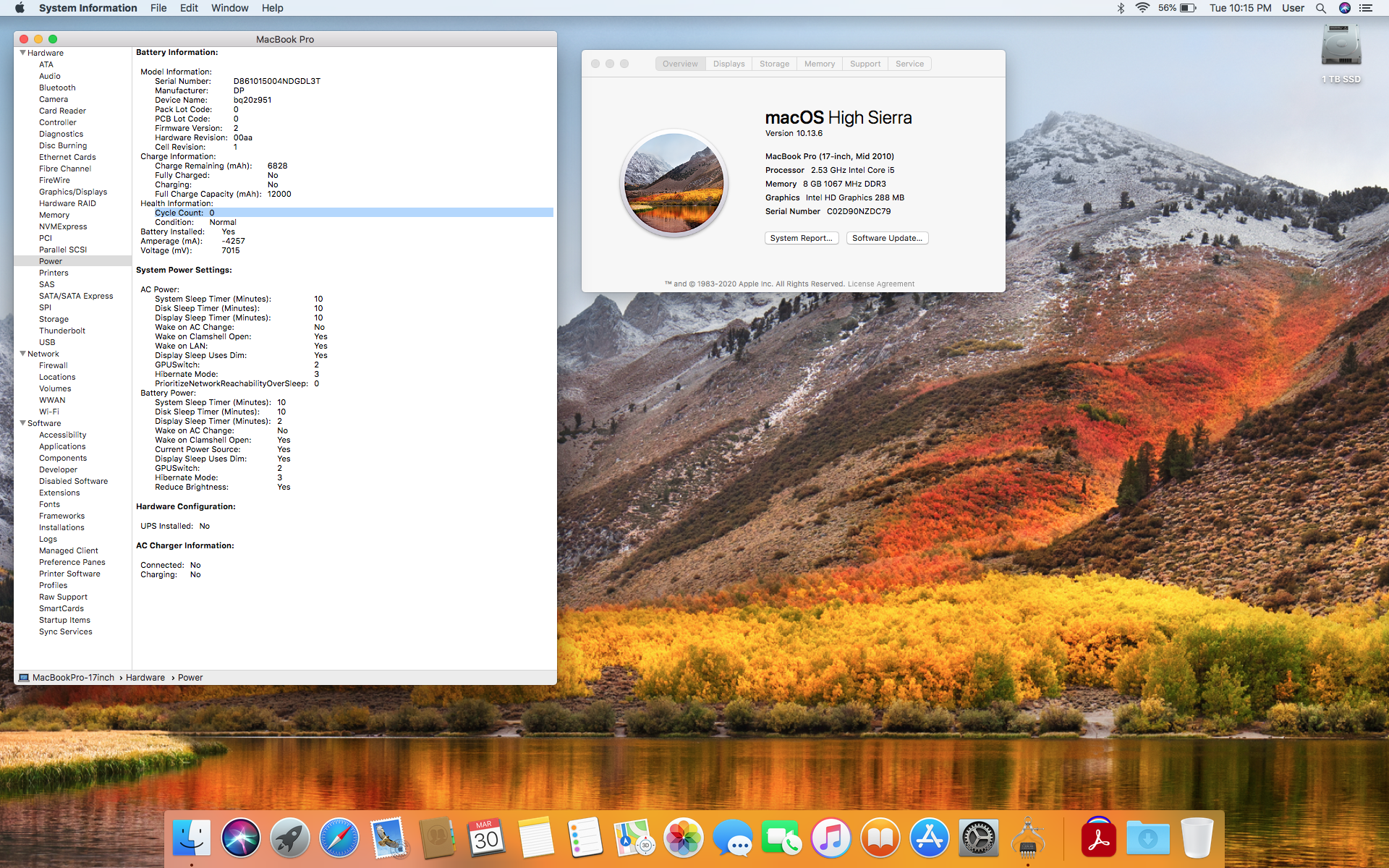Open Launchpad rocket icon in Dock
This screenshot has width=1389, height=868.
coord(290,838)
